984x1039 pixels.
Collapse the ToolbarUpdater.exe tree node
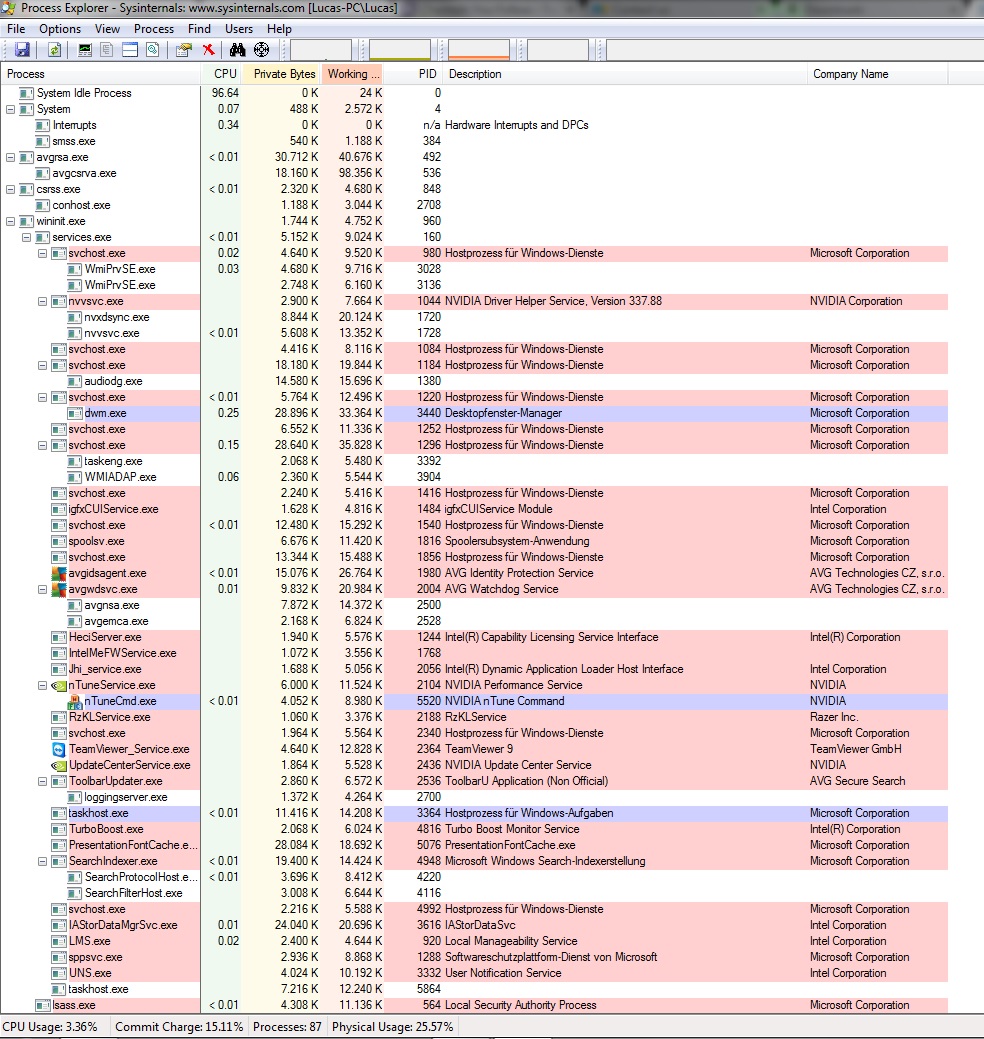[x=42, y=781]
